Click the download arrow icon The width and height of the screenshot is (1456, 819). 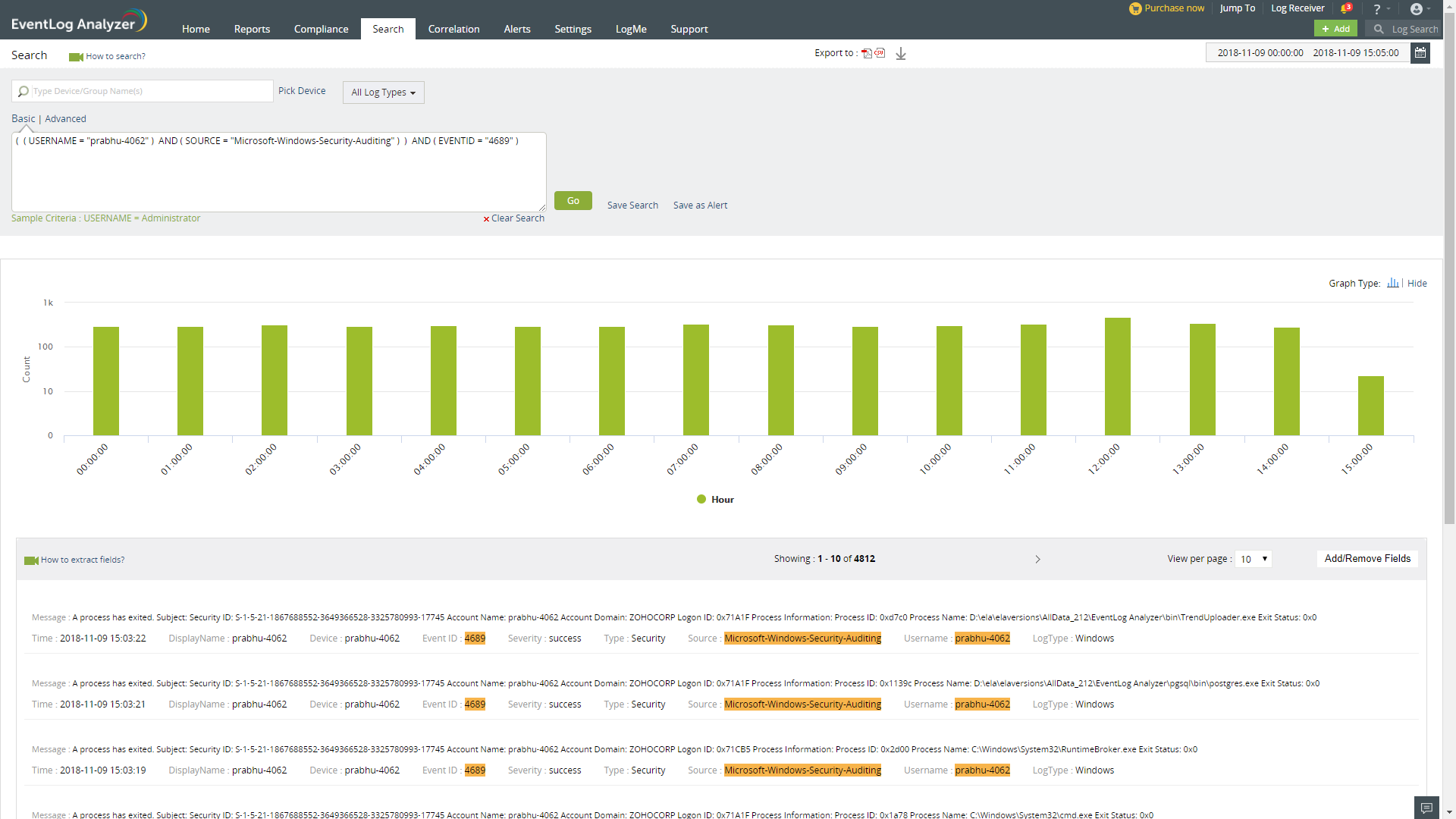tap(901, 54)
